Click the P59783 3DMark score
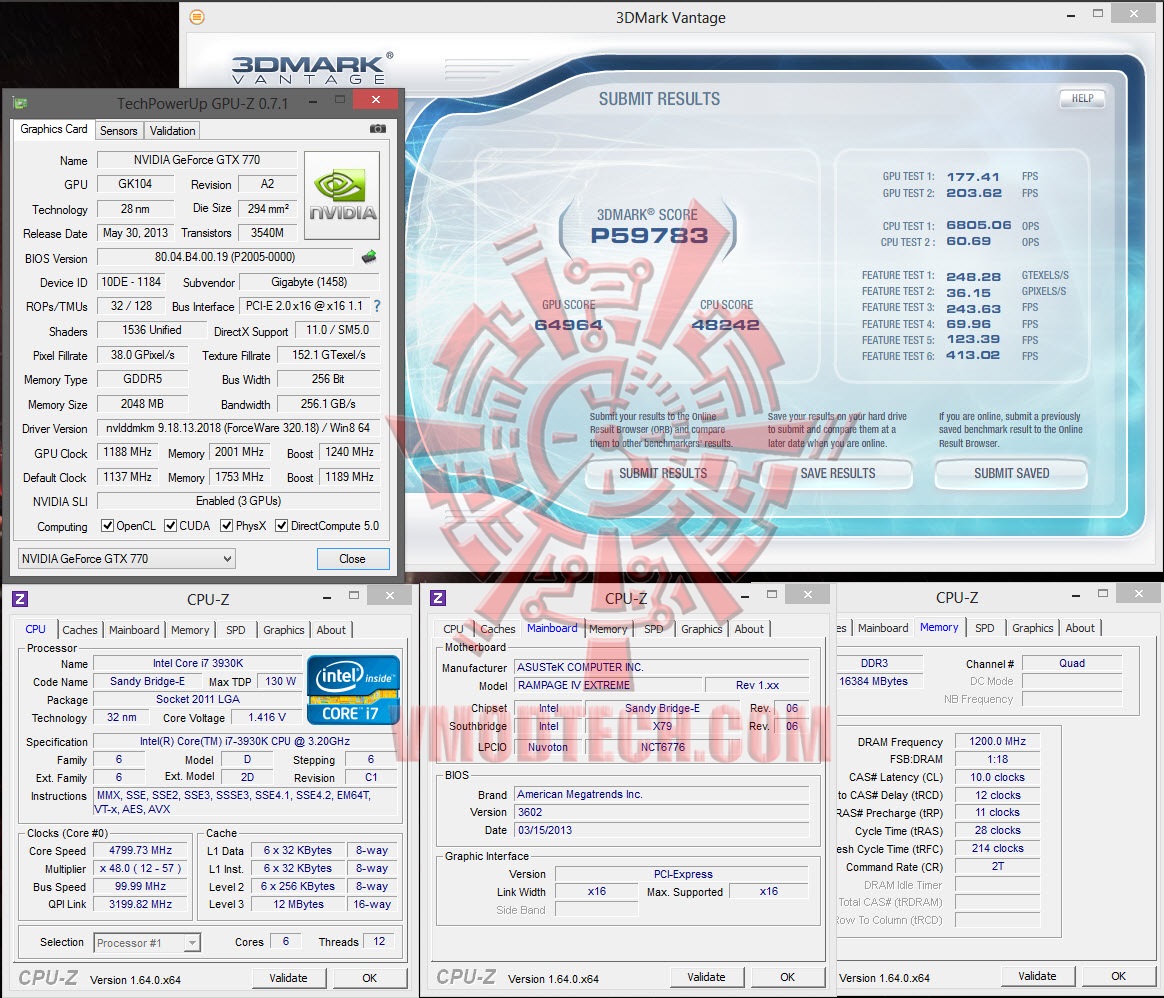This screenshot has height=998, width=1164. click(649, 235)
